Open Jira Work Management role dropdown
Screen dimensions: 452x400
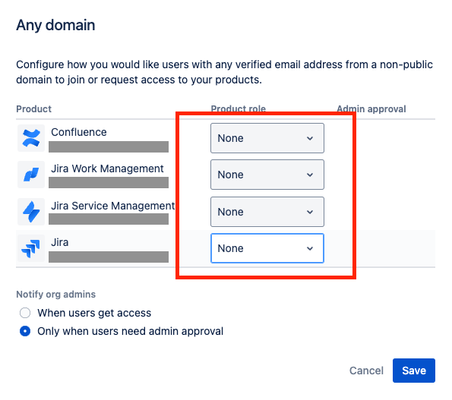tap(267, 175)
